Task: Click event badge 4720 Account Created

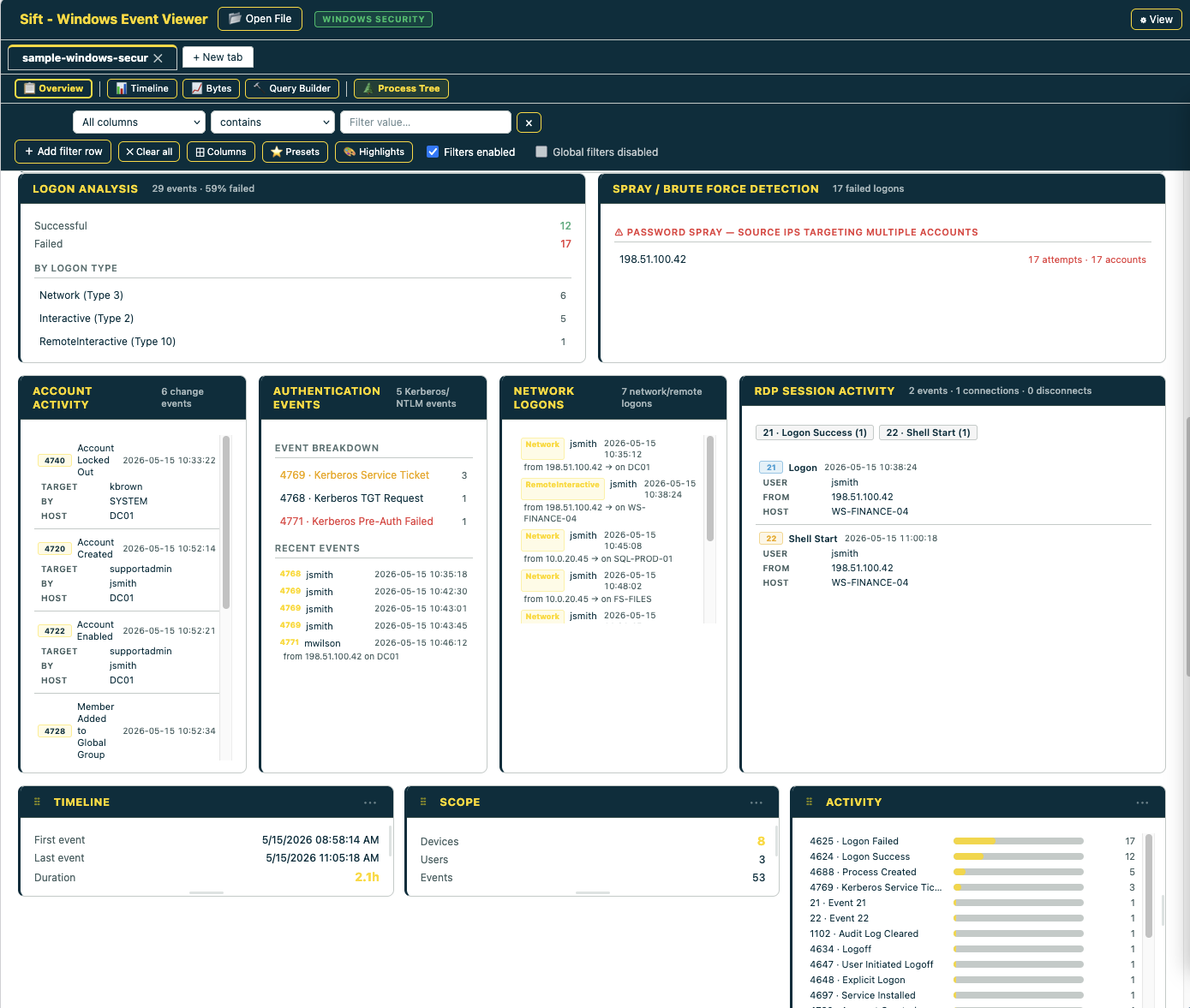Action: pyautogui.click(x=55, y=549)
